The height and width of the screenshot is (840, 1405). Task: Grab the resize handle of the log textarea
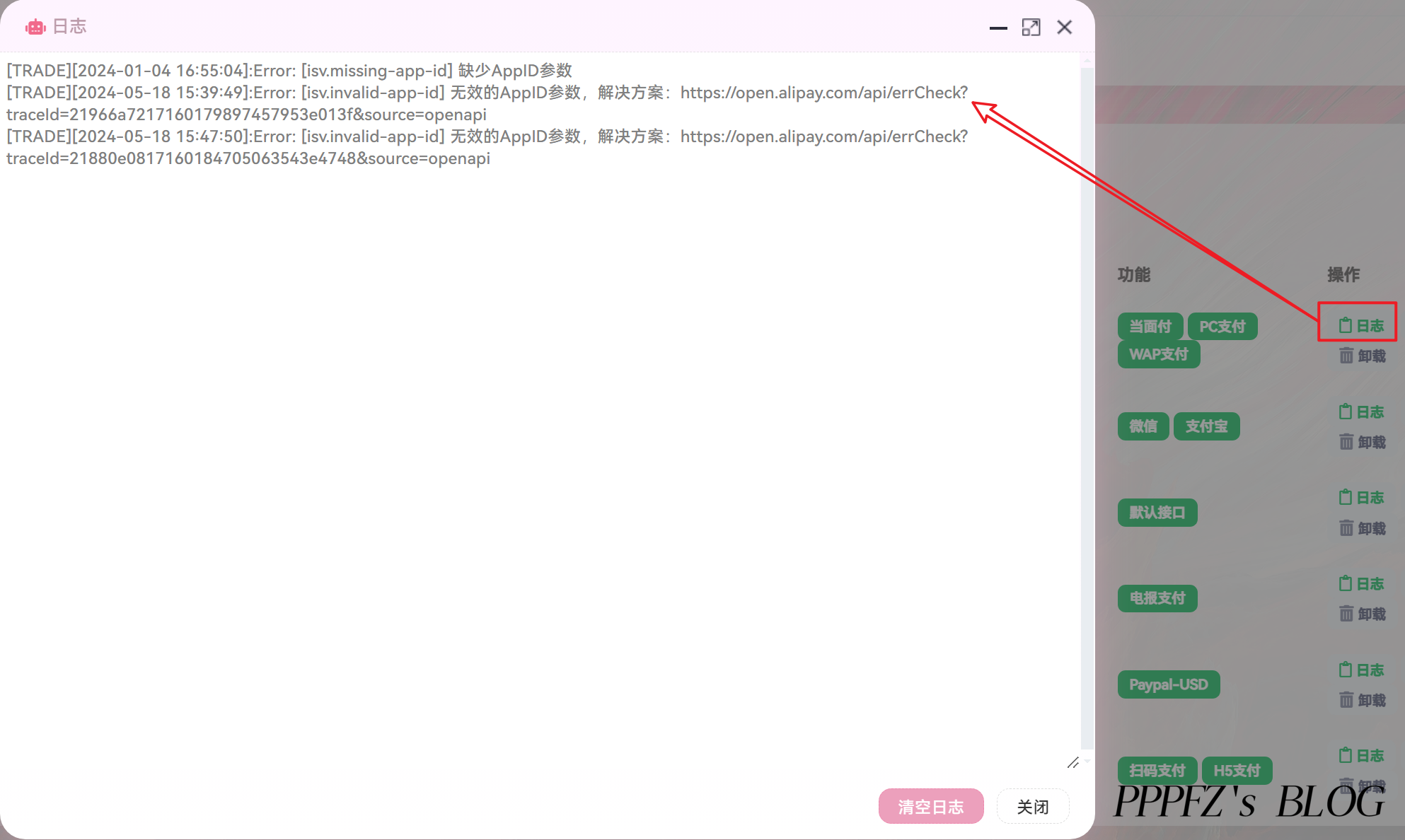tap(1073, 762)
